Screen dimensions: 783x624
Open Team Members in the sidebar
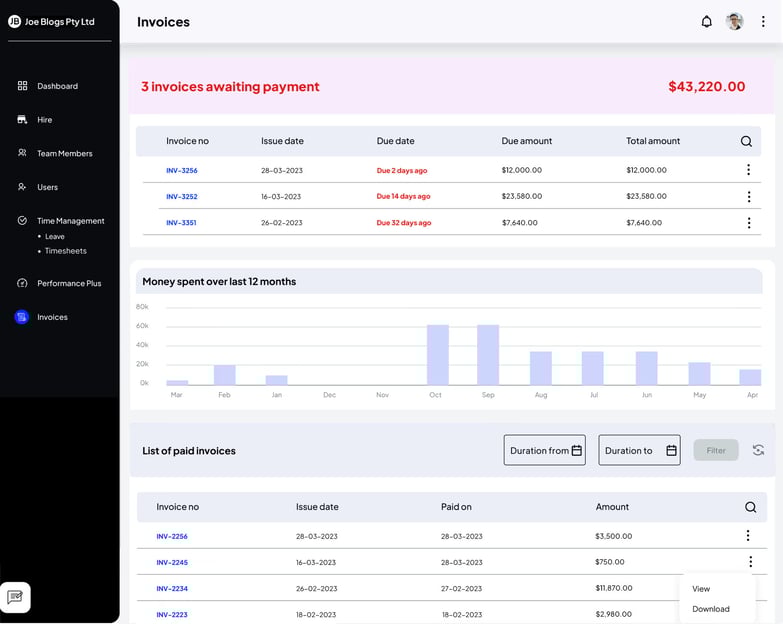[x=64, y=154]
